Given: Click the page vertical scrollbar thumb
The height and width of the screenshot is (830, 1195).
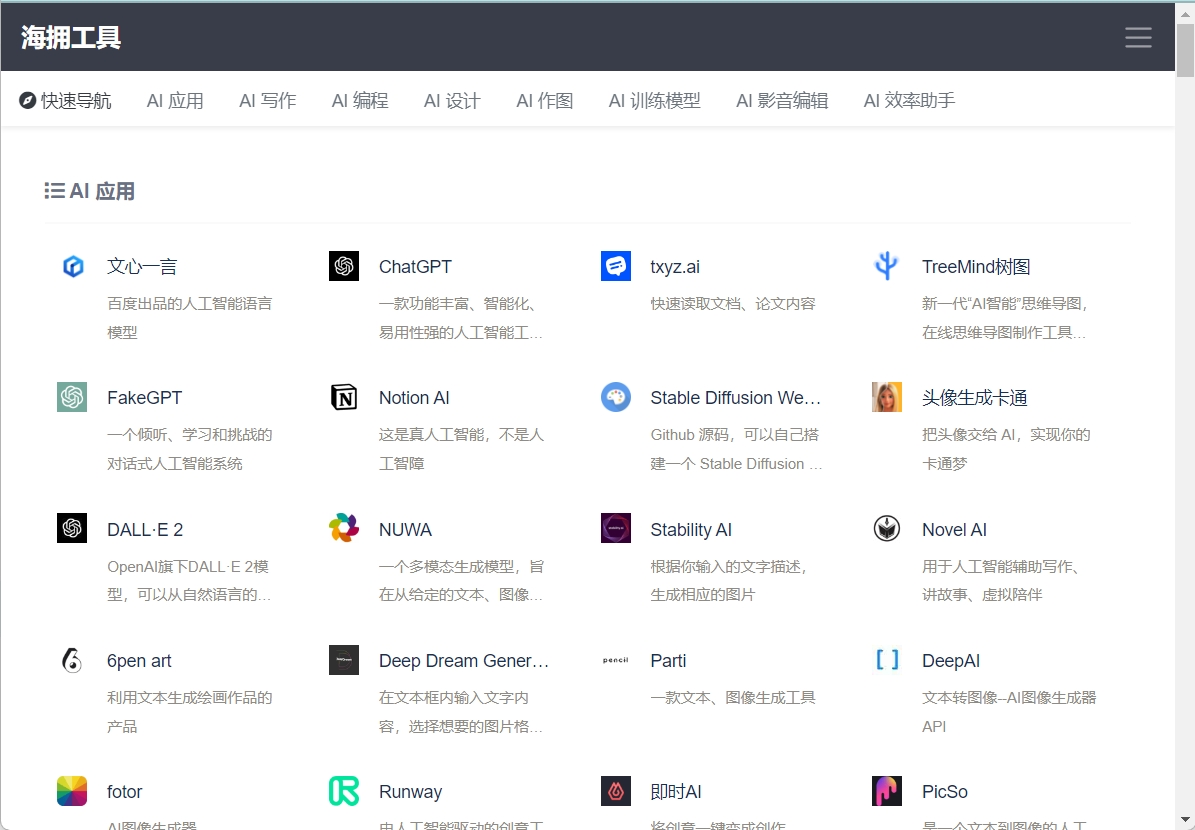Looking at the screenshot, I should click(1185, 48).
